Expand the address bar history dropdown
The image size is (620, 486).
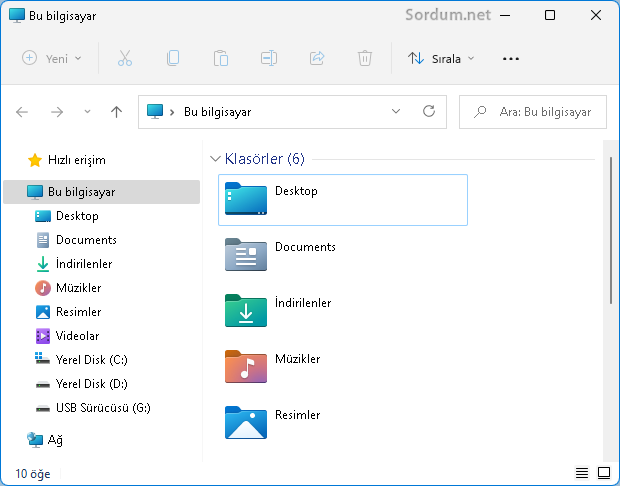click(x=396, y=112)
